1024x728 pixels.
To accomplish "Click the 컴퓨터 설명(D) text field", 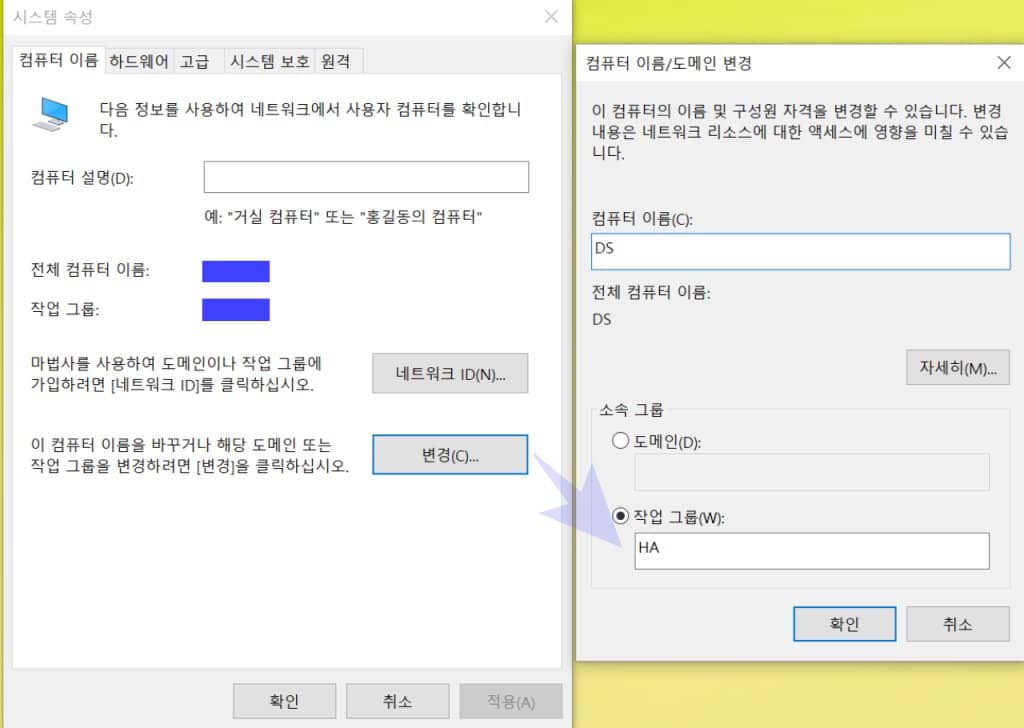I will tap(366, 178).
